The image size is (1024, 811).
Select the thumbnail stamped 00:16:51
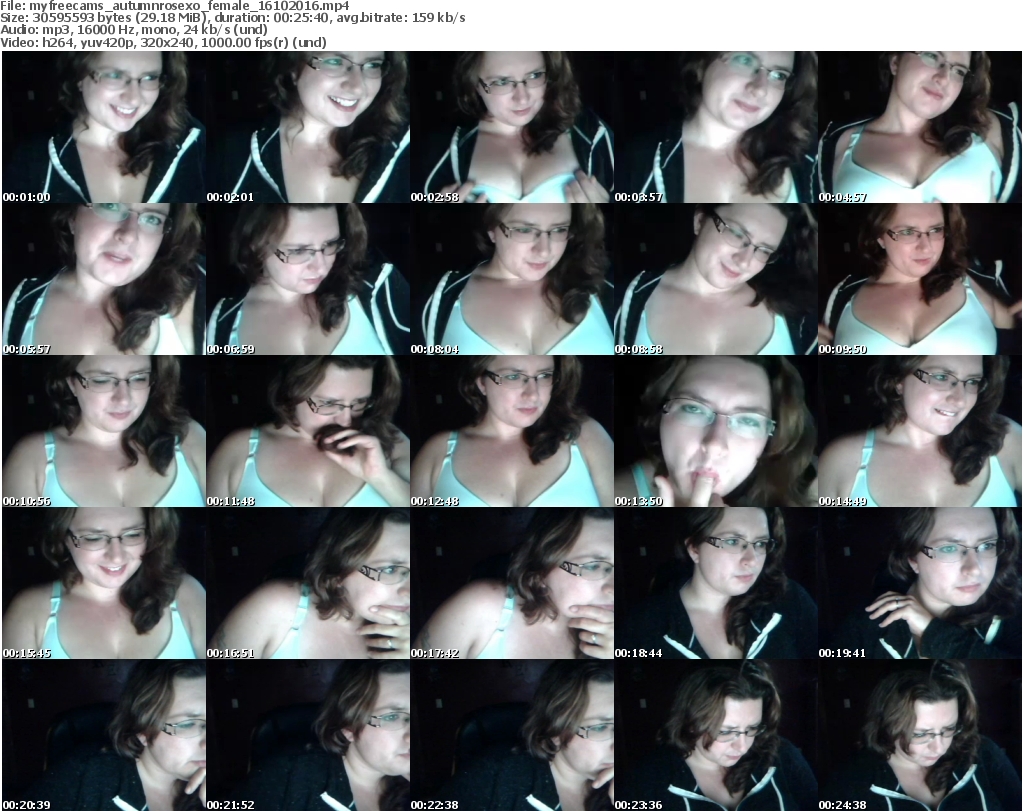click(x=308, y=583)
